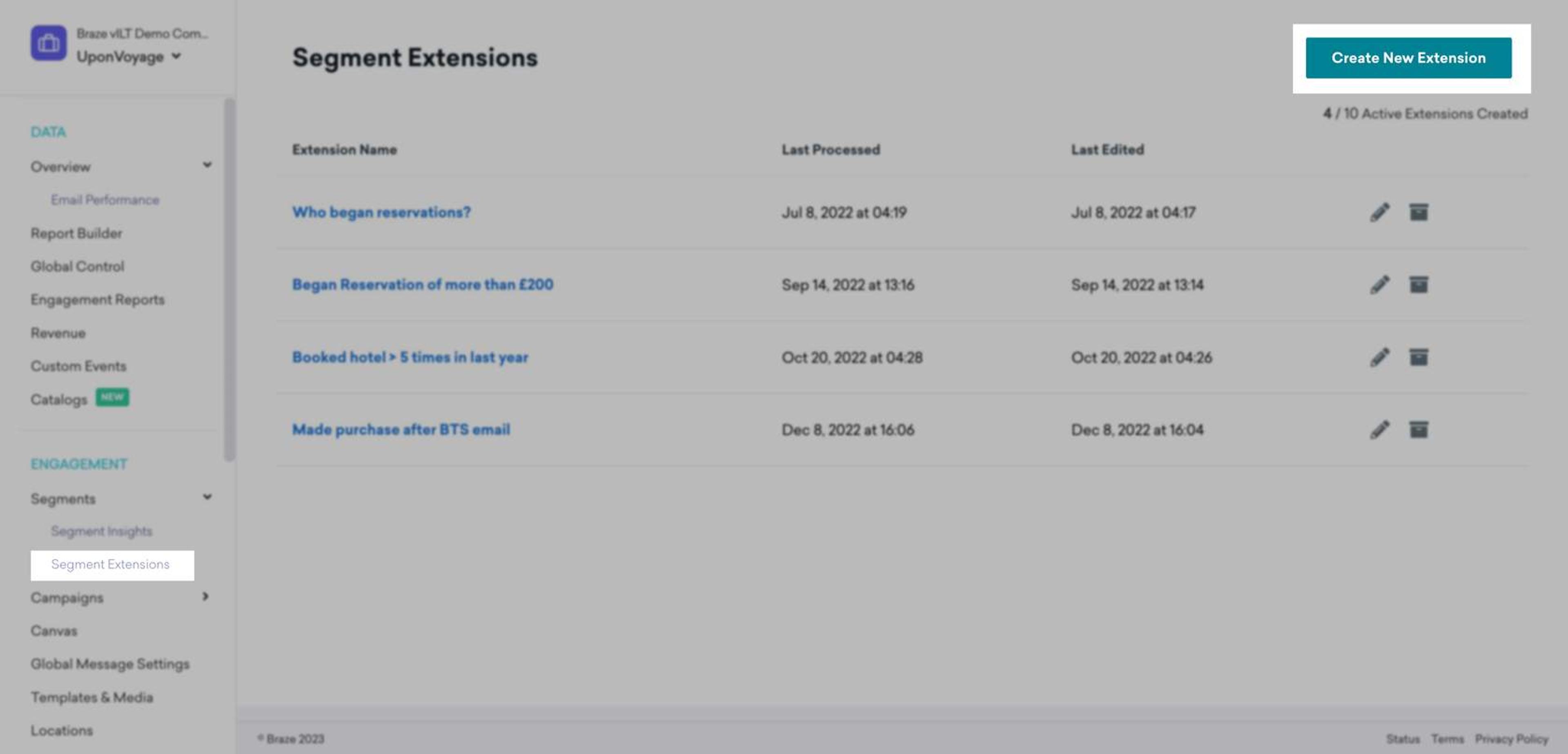Open Catalogs from the sidebar
The image size is (1568, 754).
pos(59,400)
